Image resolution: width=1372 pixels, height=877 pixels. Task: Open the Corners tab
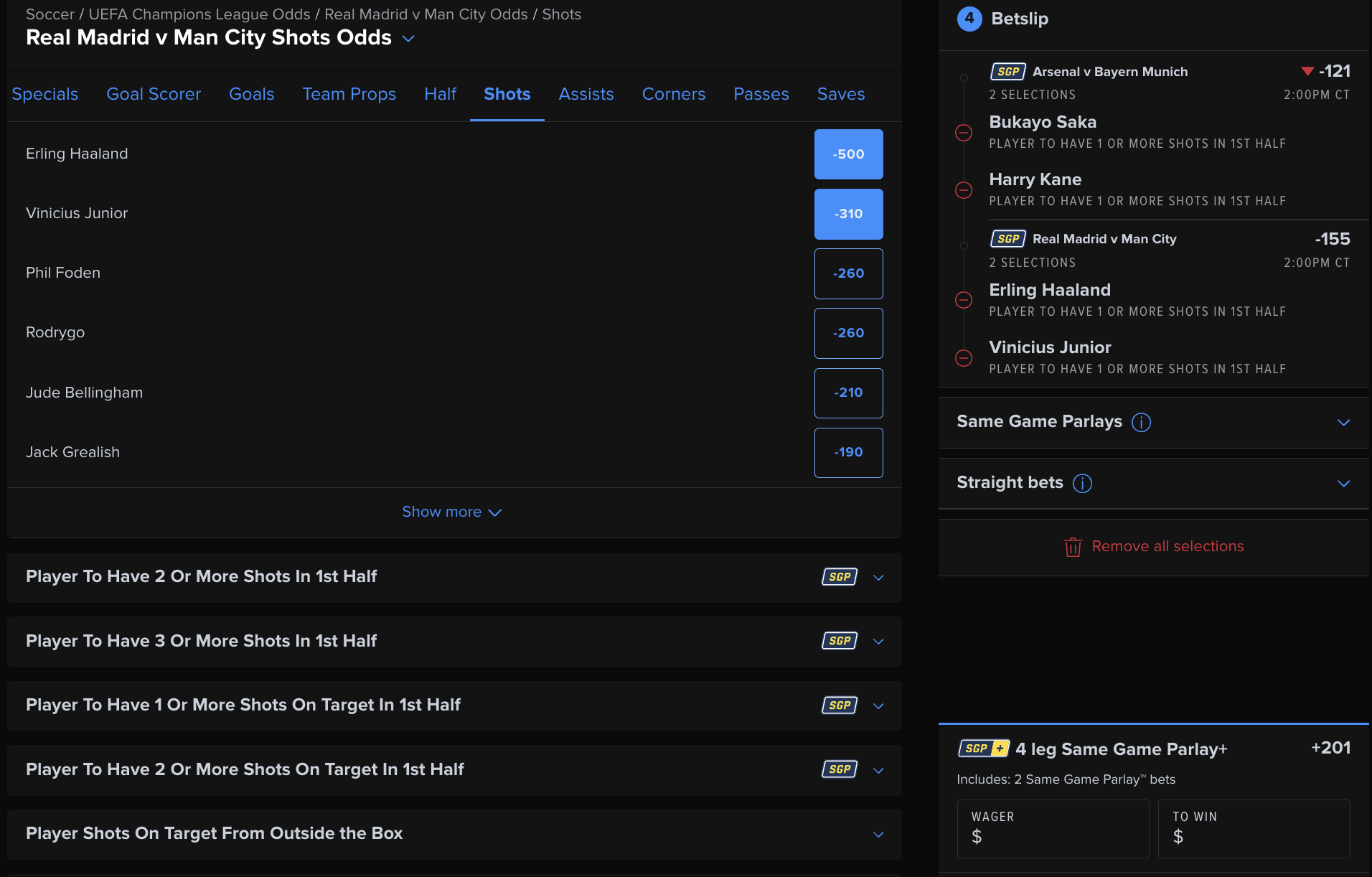click(x=673, y=94)
